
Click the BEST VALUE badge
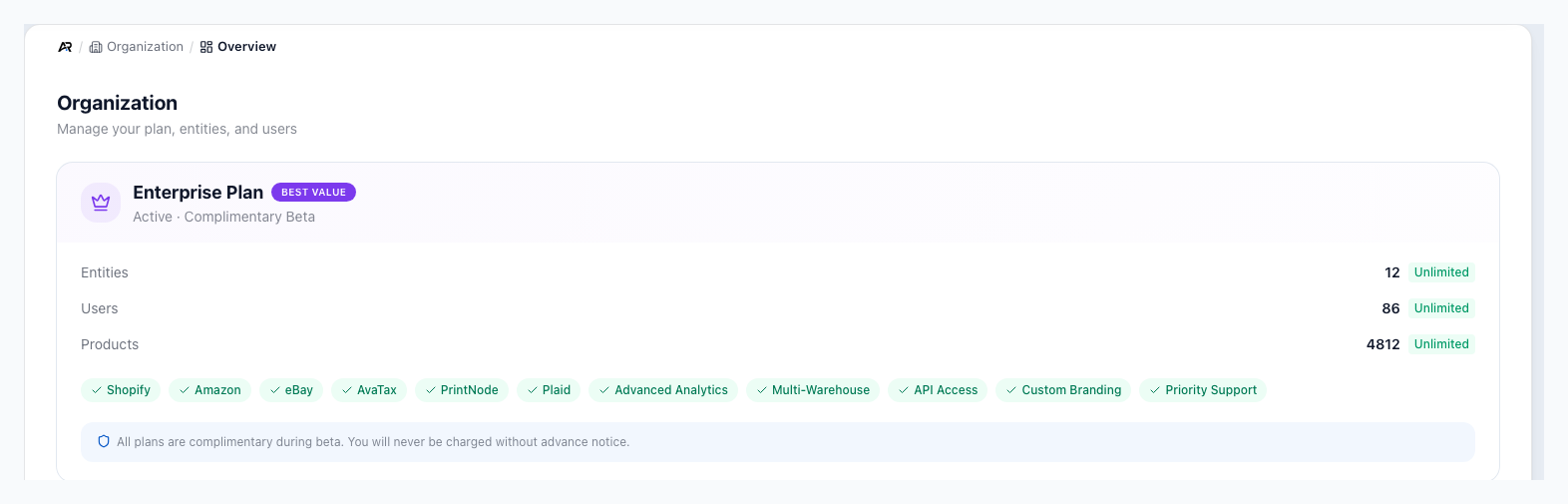313,193
